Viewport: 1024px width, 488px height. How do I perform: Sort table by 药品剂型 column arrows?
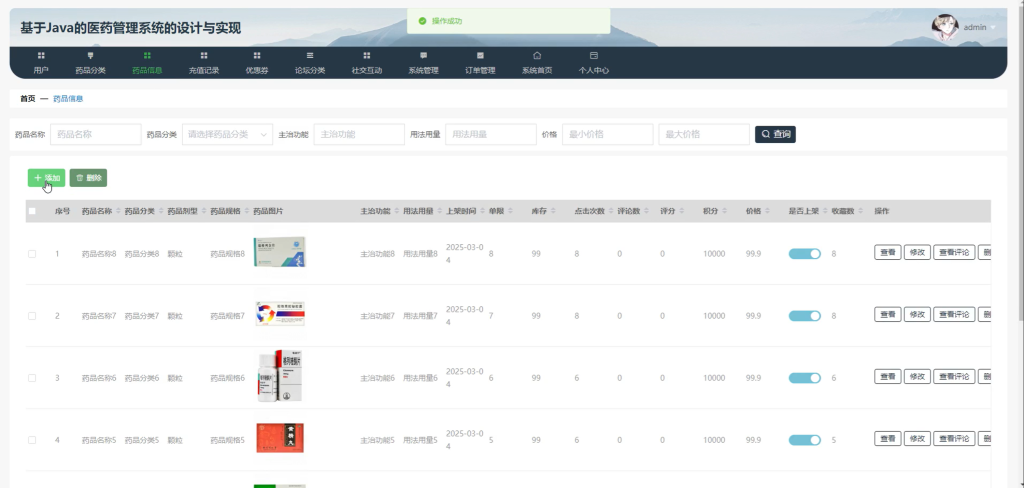(204, 211)
